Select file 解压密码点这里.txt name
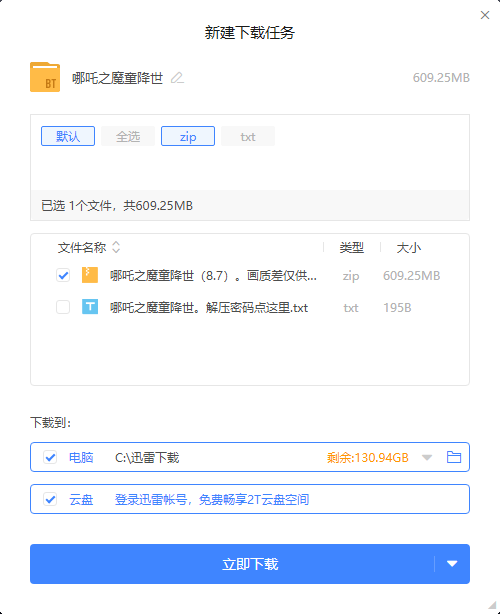 [209, 308]
